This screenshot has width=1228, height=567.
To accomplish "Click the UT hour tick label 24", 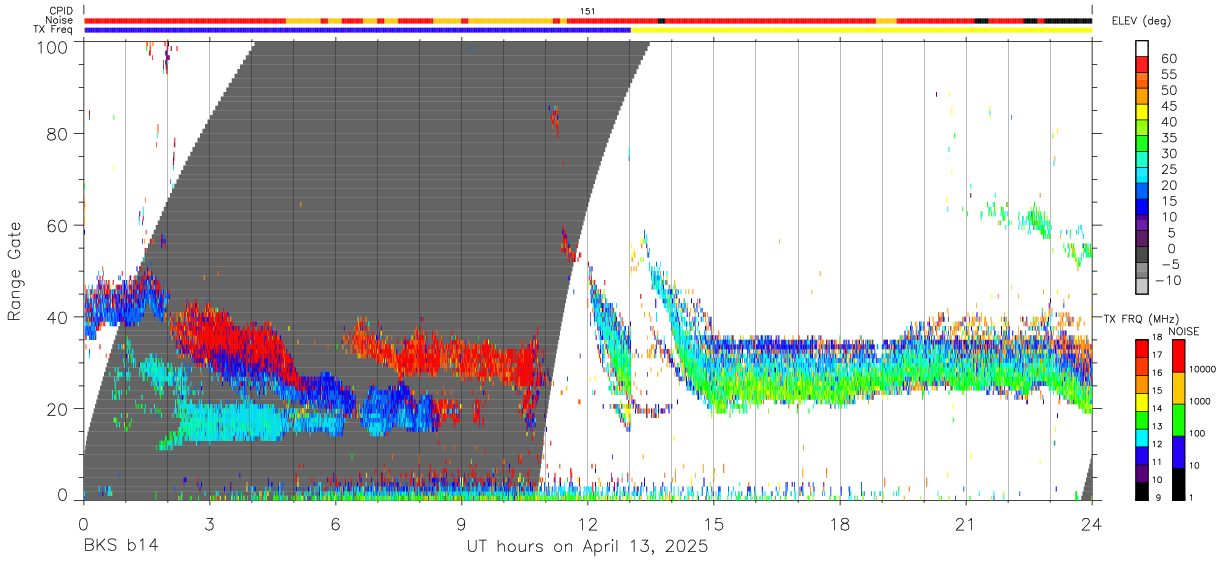I will 1092,522.
